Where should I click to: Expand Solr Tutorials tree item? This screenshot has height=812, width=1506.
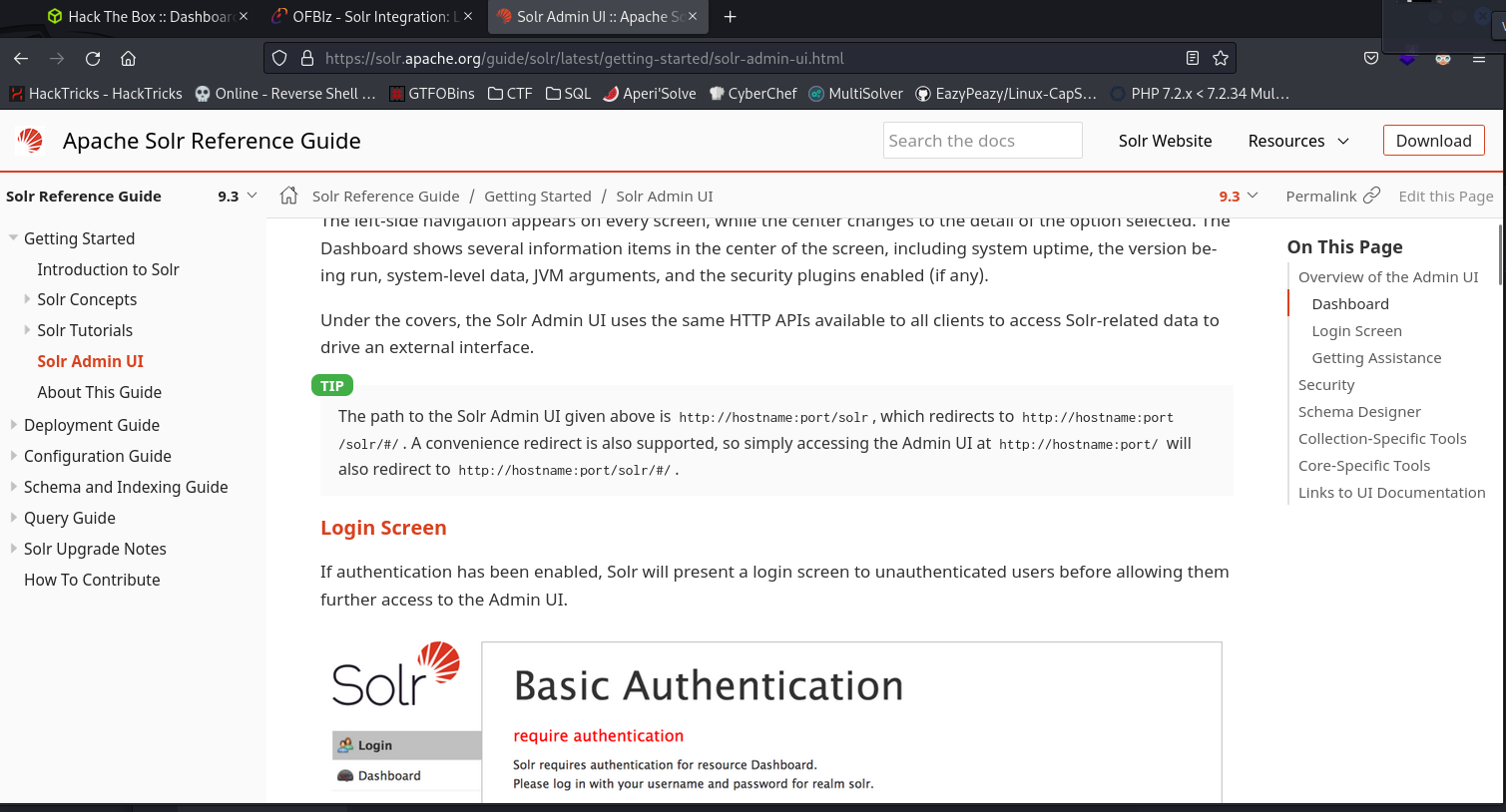point(27,330)
